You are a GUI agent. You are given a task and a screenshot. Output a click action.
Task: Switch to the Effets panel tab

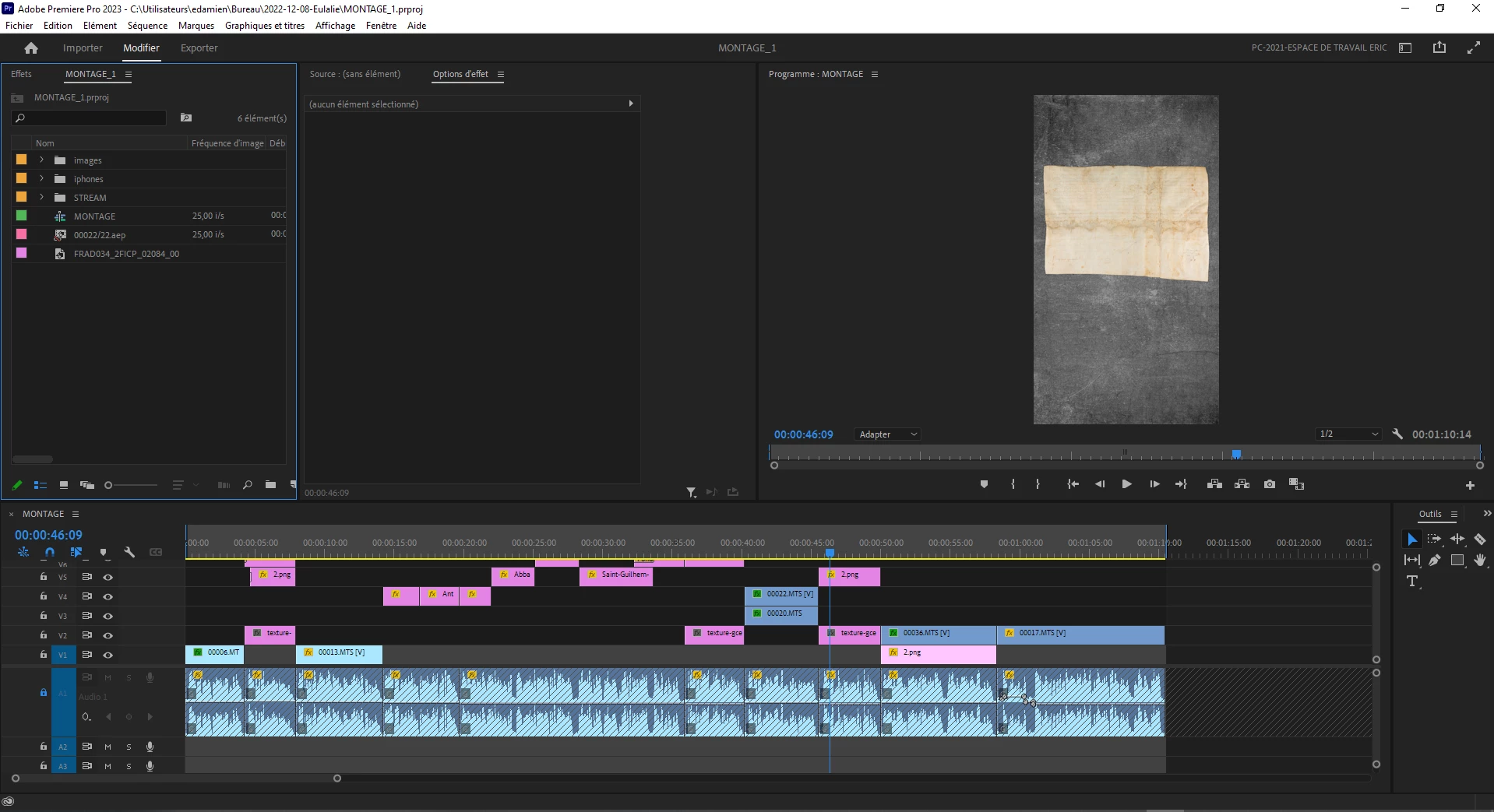tap(21, 74)
